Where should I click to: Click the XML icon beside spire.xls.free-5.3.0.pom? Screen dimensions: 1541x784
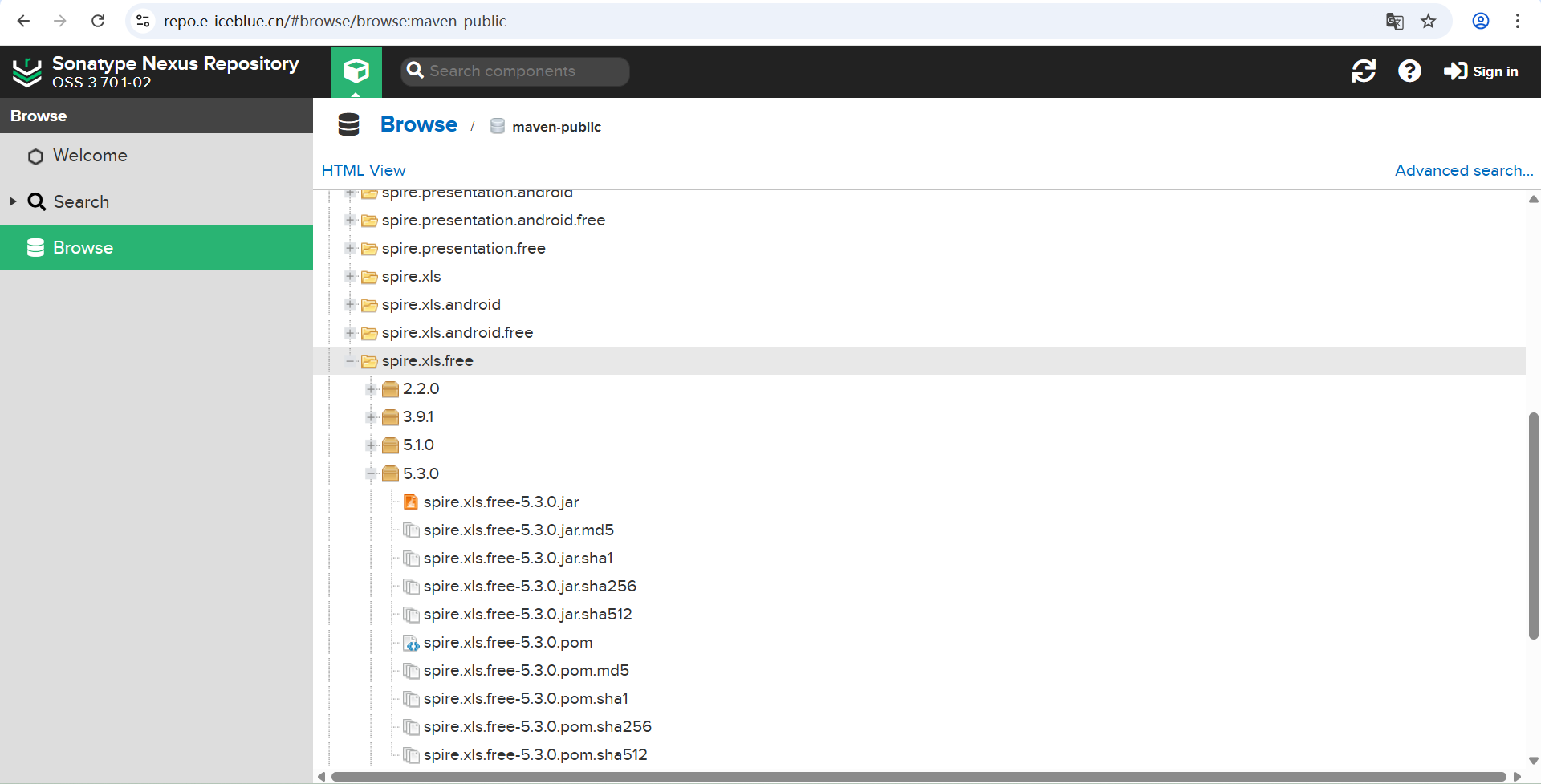coord(411,643)
